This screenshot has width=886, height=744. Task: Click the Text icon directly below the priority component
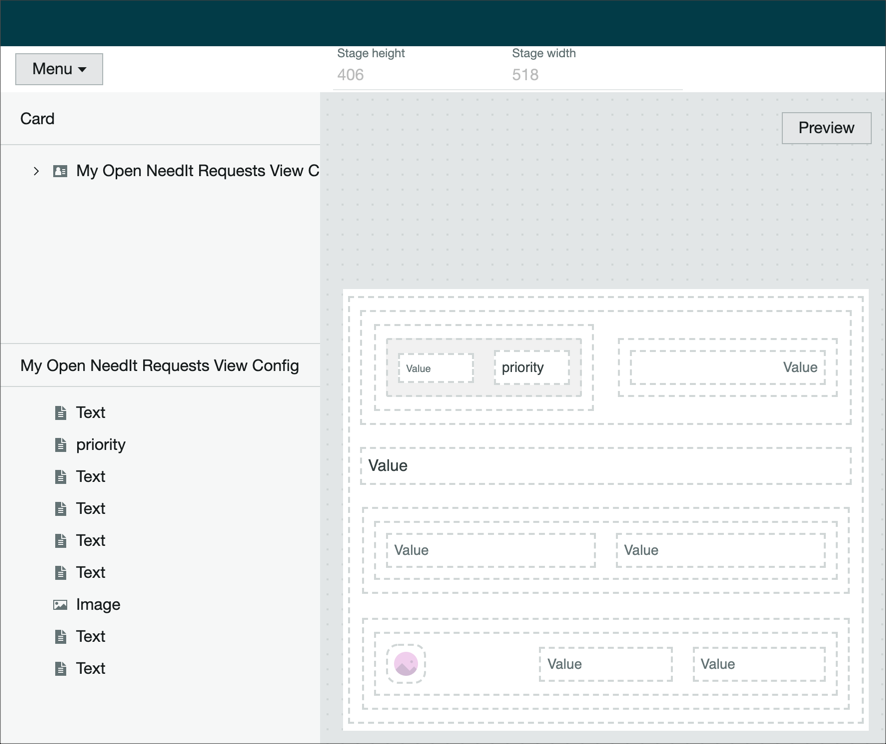click(61, 476)
